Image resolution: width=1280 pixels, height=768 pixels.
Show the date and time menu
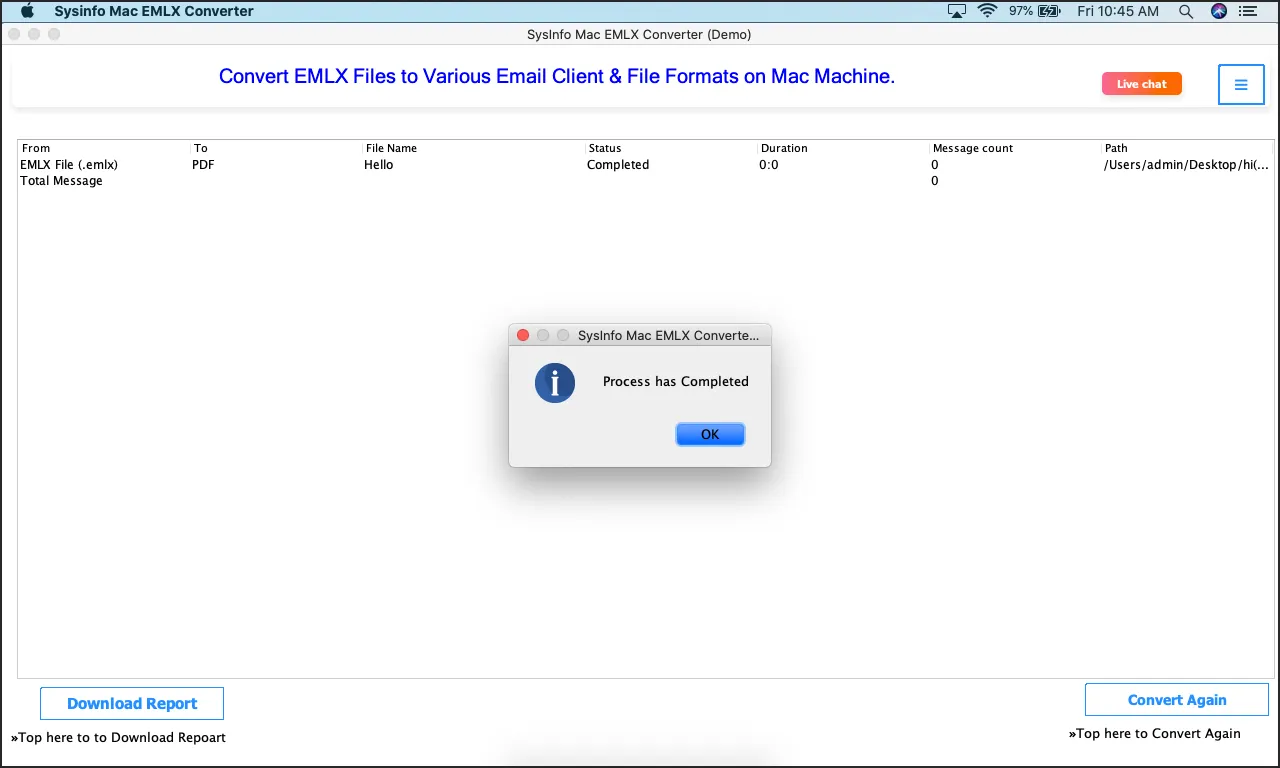(x=1116, y=11)
